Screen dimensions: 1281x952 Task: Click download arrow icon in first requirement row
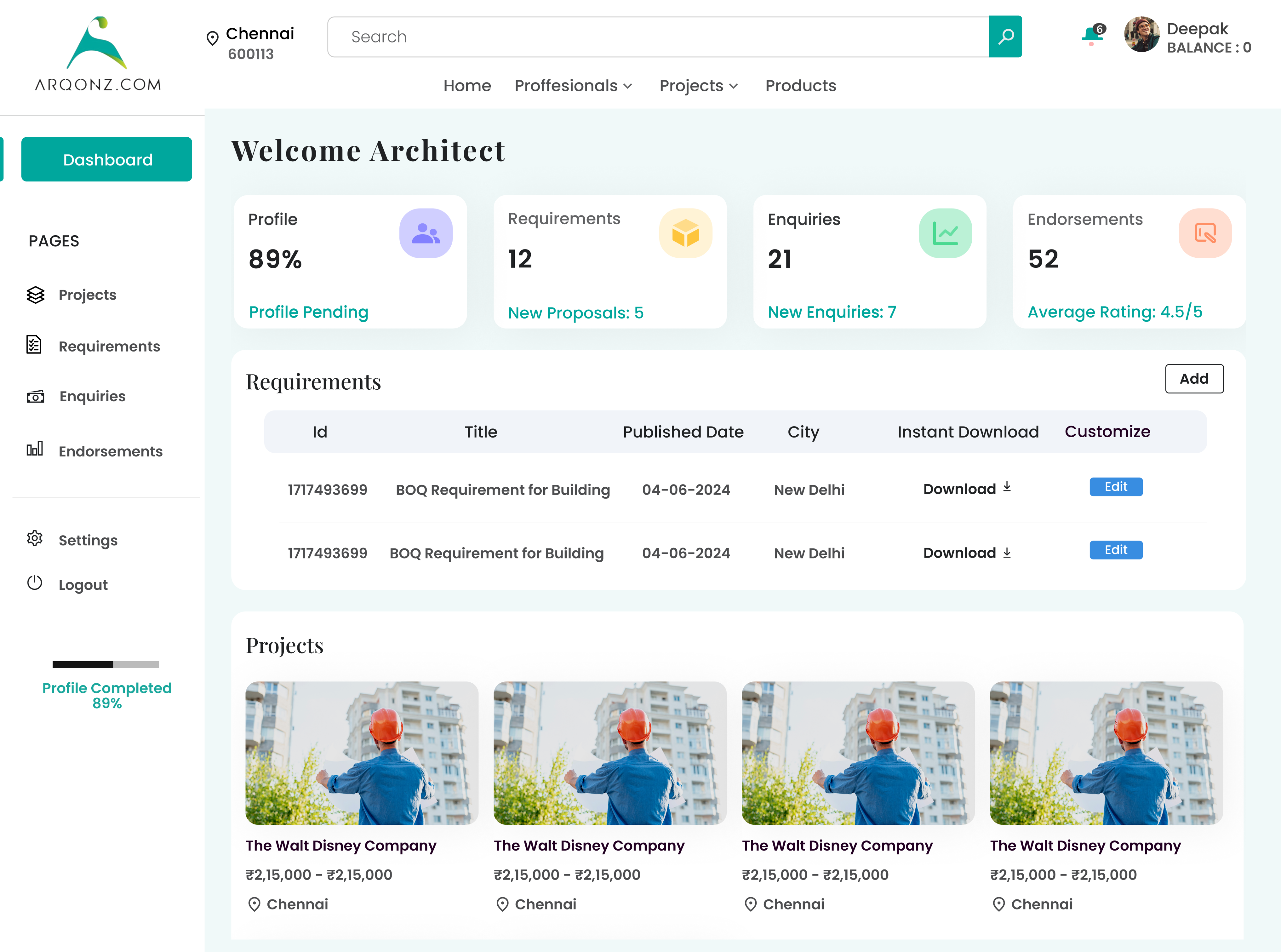tap(1007, 487)
